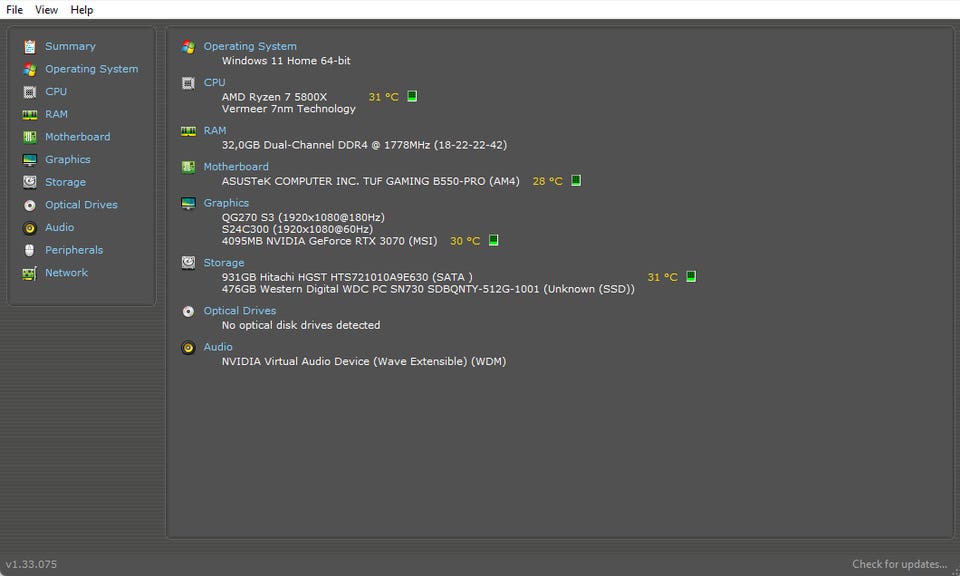This screenshot has width=960, height=576.
Task: Click the Storage drive icon in summary panel
Action: (x=188, y=263)
